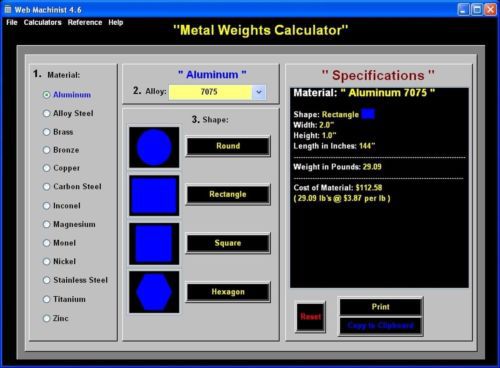Click the Hexagon shape button
The width and height of the screenshot is (500, 368).
click(x=228, y=292)
